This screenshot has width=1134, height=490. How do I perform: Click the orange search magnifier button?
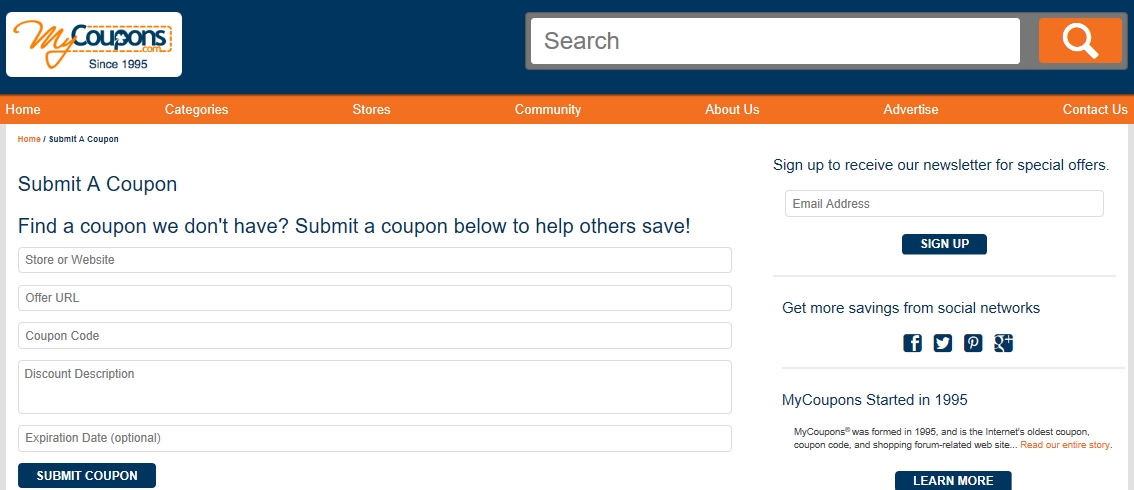pos(1080,40)
